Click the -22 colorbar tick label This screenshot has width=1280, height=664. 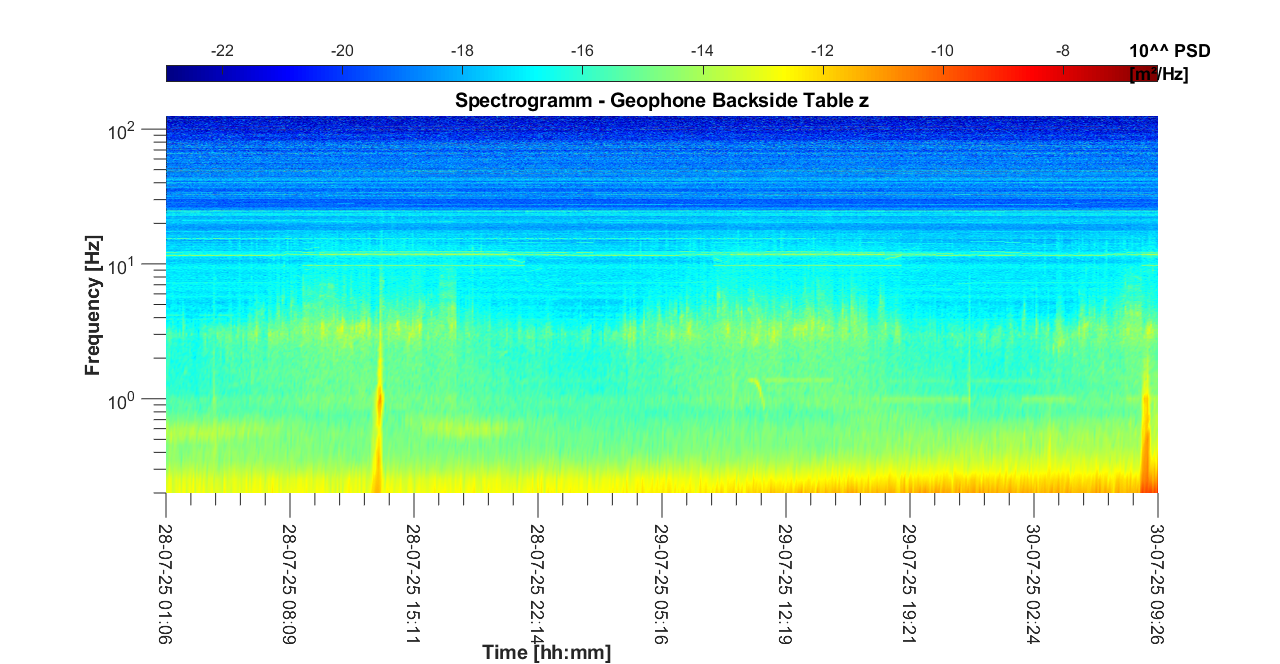pos(222,51)
